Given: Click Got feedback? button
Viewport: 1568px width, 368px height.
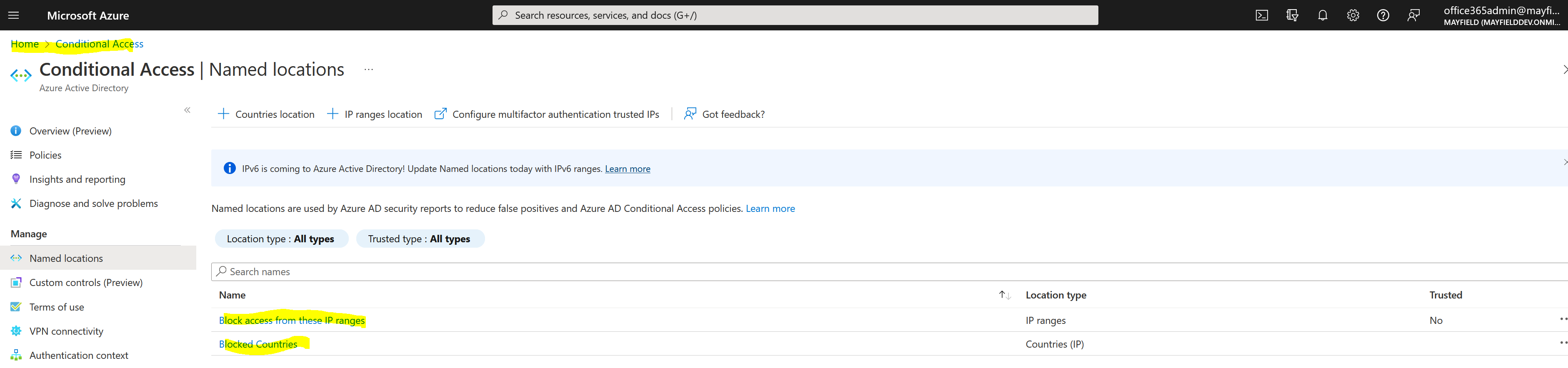Looking at the screenshot, I should (x=724, y=114).
